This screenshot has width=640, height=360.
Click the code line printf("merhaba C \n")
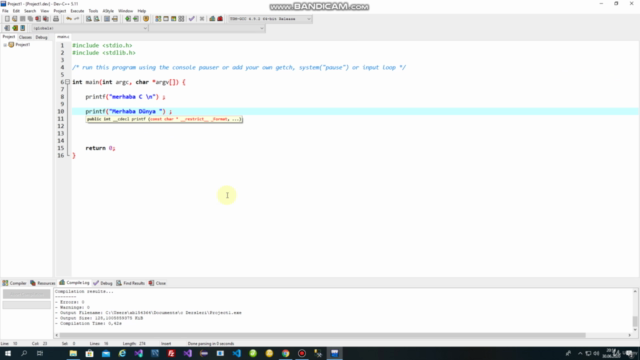tap(125, 97)
